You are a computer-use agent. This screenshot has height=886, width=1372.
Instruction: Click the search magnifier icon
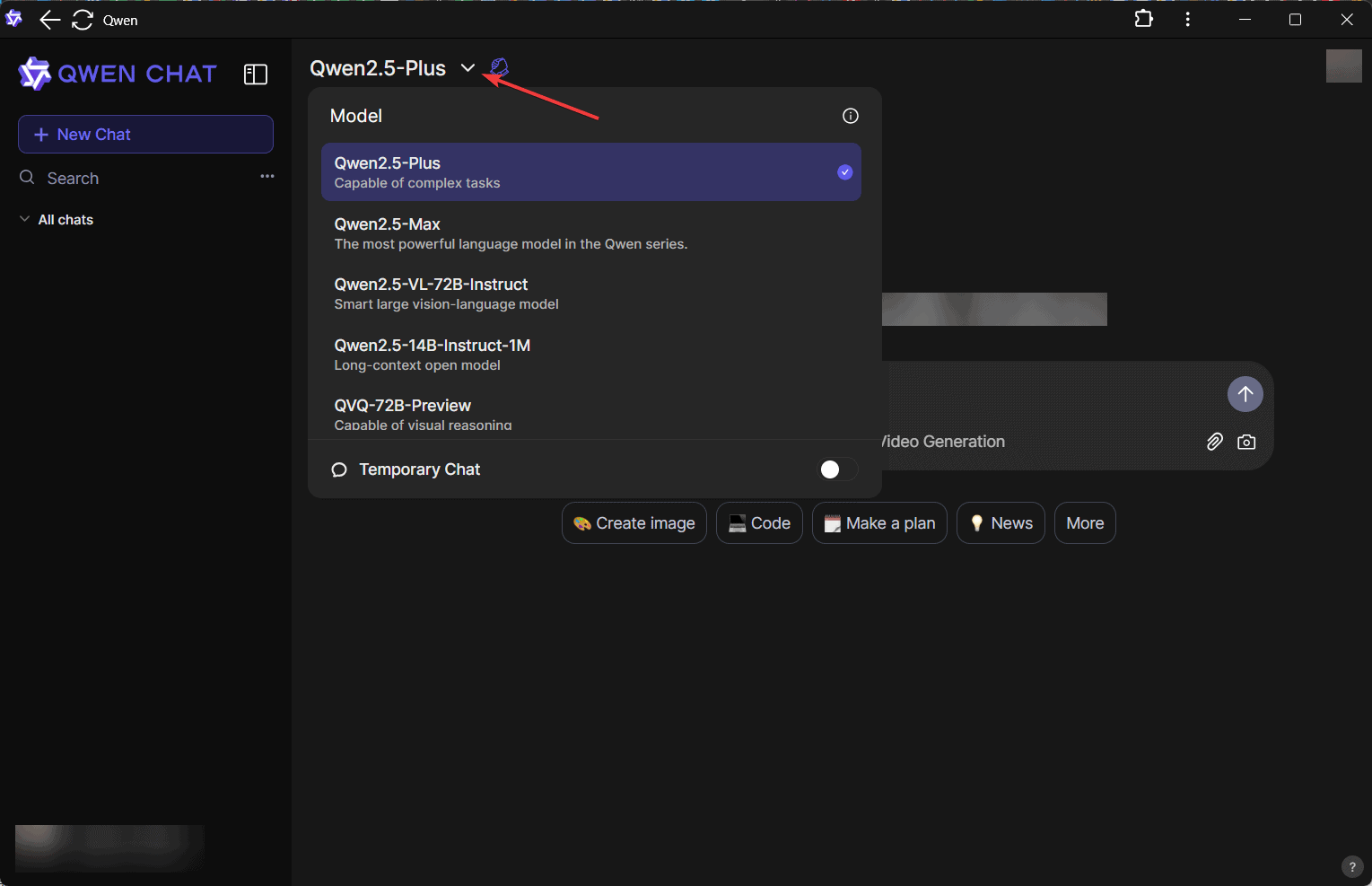(x=27, y=178)
